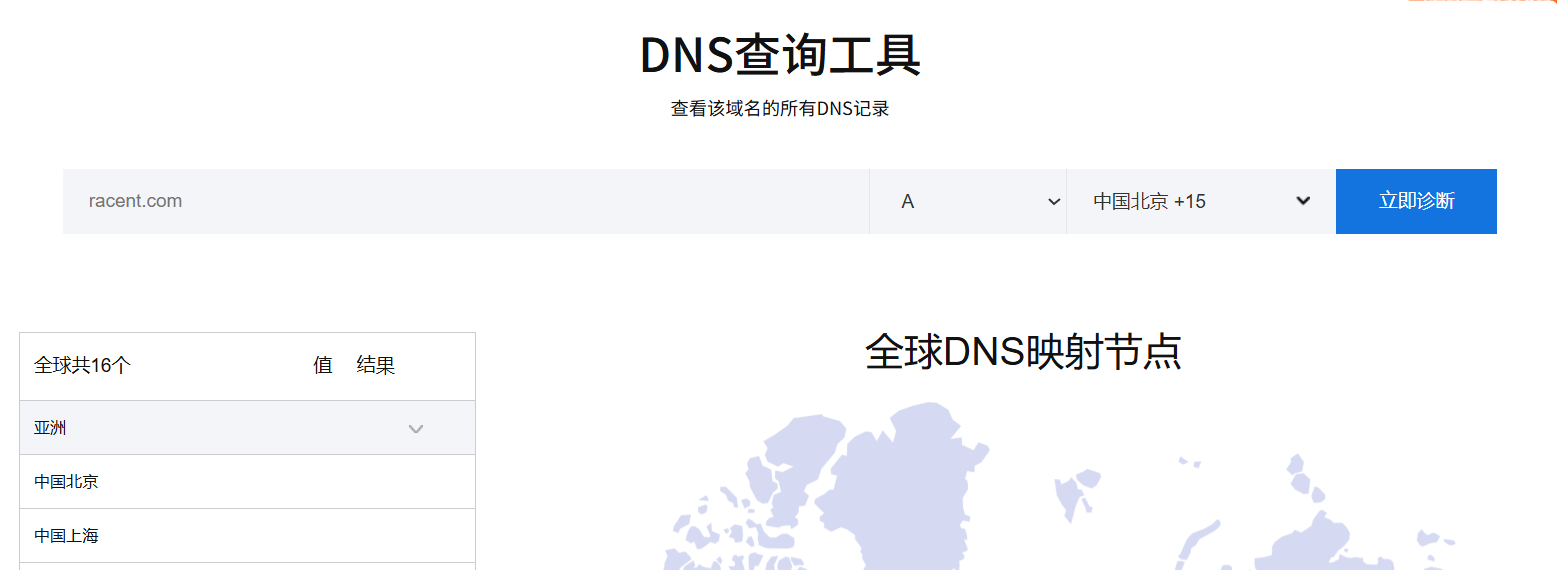
Task: Open the 中国北京 +15 location dropdown
Action: click(1201, 201)
